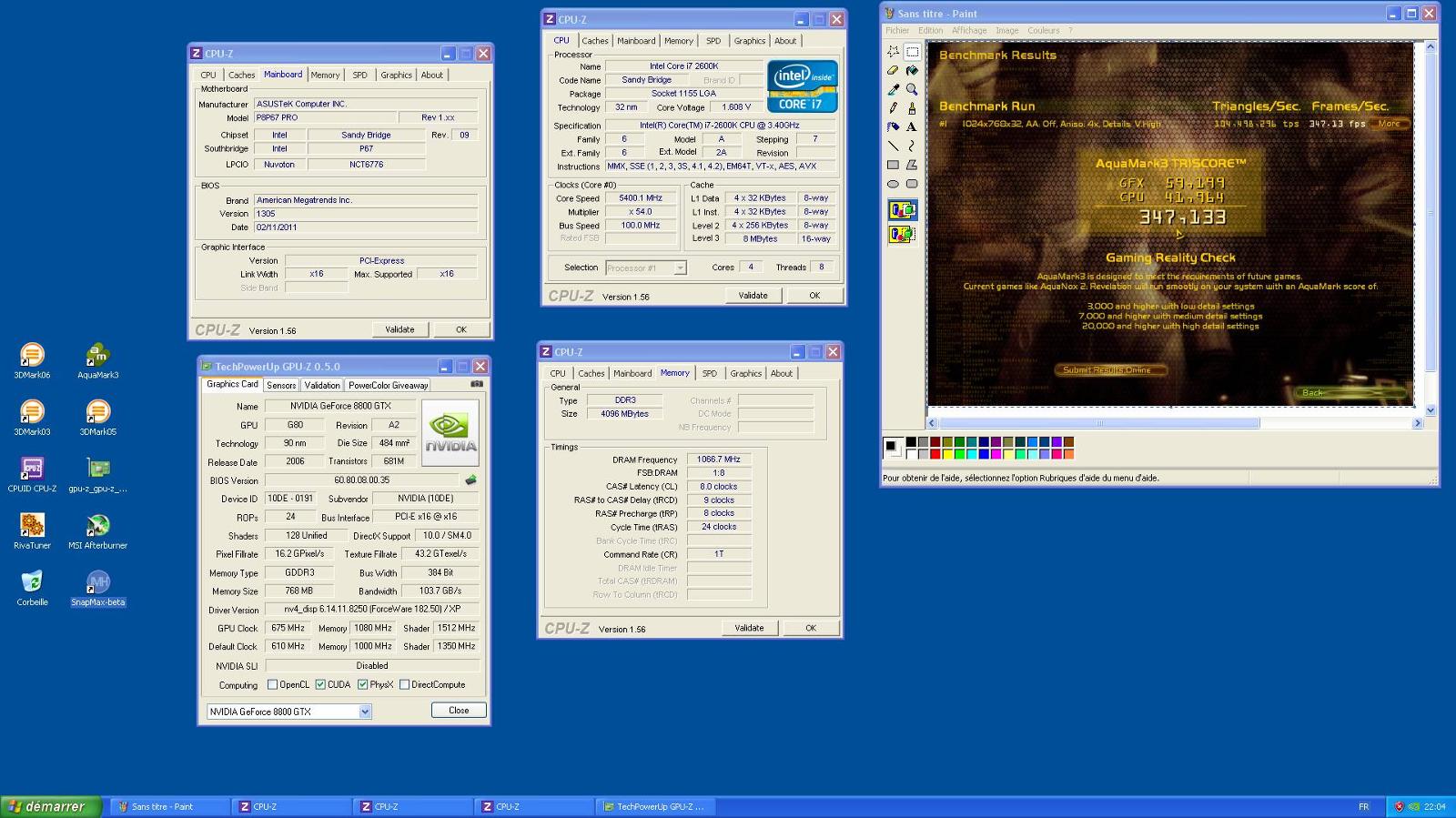Image resolution: width=1456 pixels, height=818 pixels.
Task: Click the Model field P8P67 PRO
Action: pos(325,117)
